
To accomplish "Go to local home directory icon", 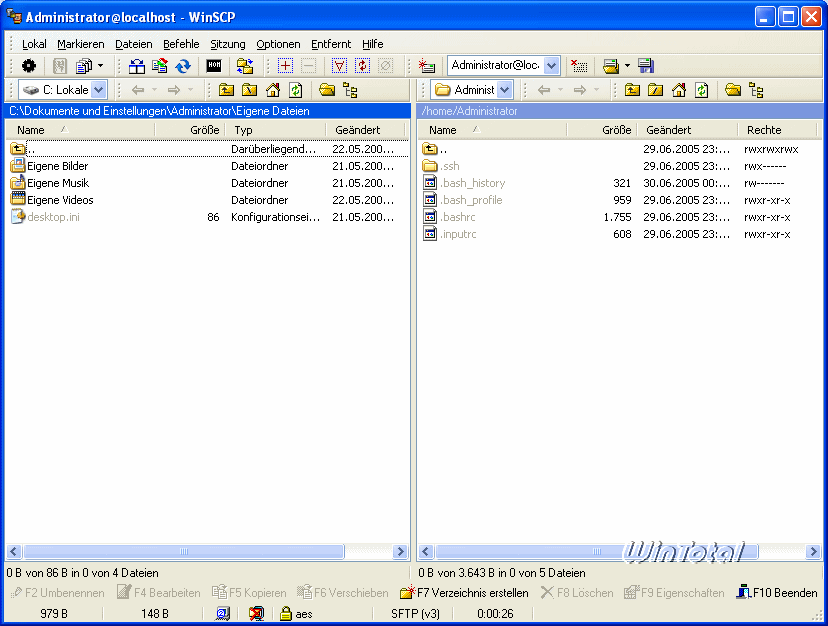I will (x=273, y=90).
